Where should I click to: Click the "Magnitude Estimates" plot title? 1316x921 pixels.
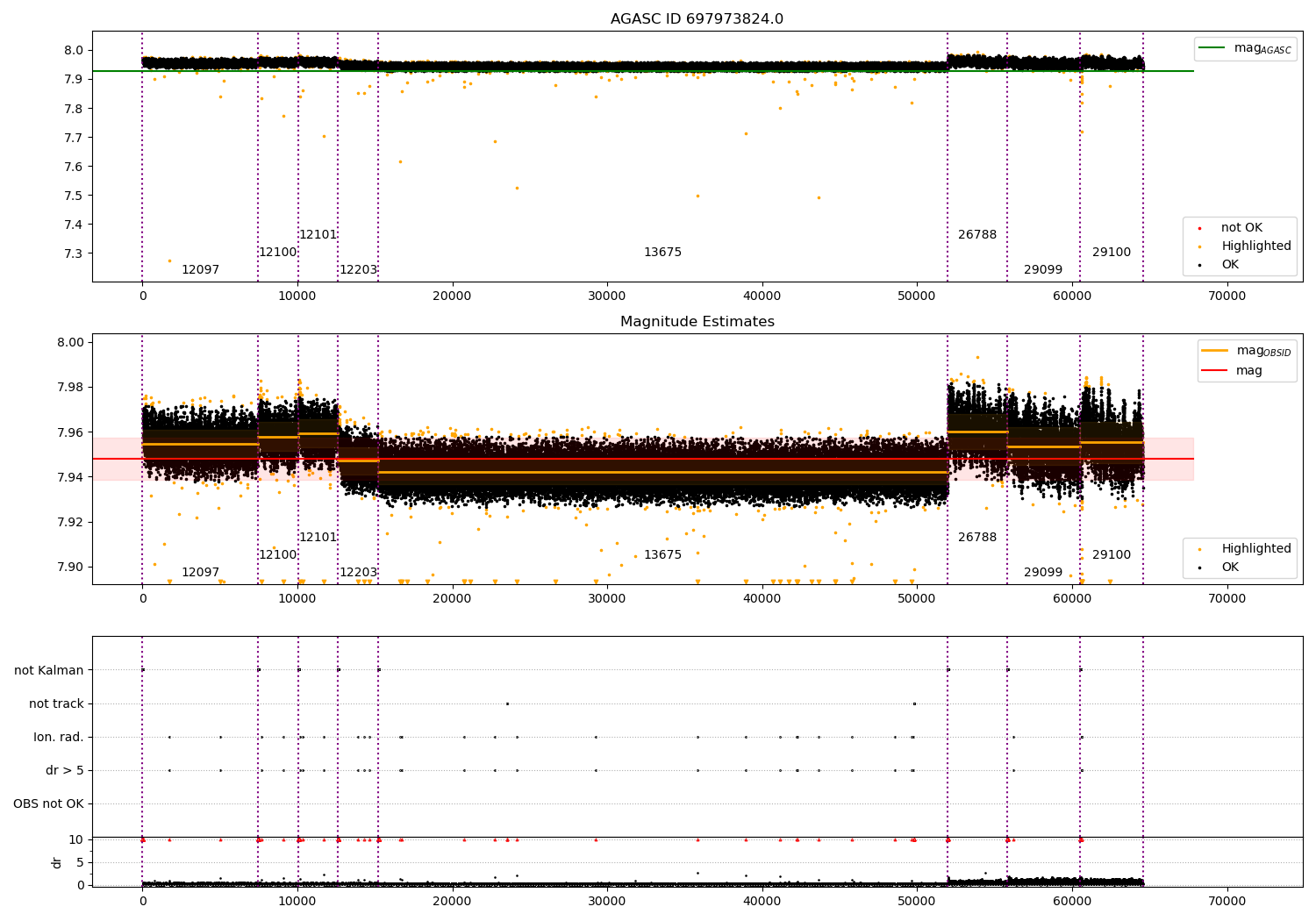[x=697, y=322]
